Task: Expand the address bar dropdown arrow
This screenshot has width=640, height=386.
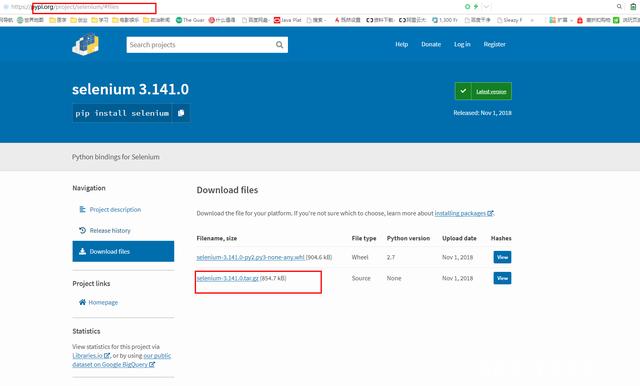Action: 486,7
